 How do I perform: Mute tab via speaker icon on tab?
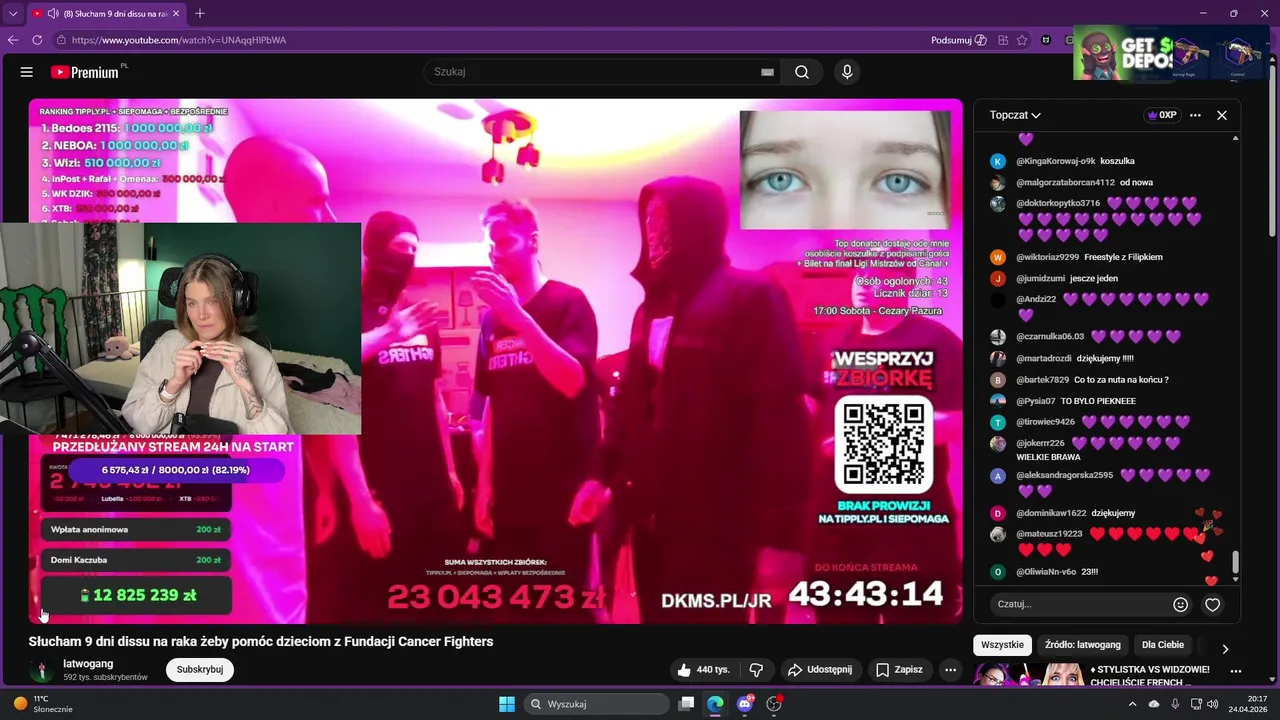[x=52, y=13]
